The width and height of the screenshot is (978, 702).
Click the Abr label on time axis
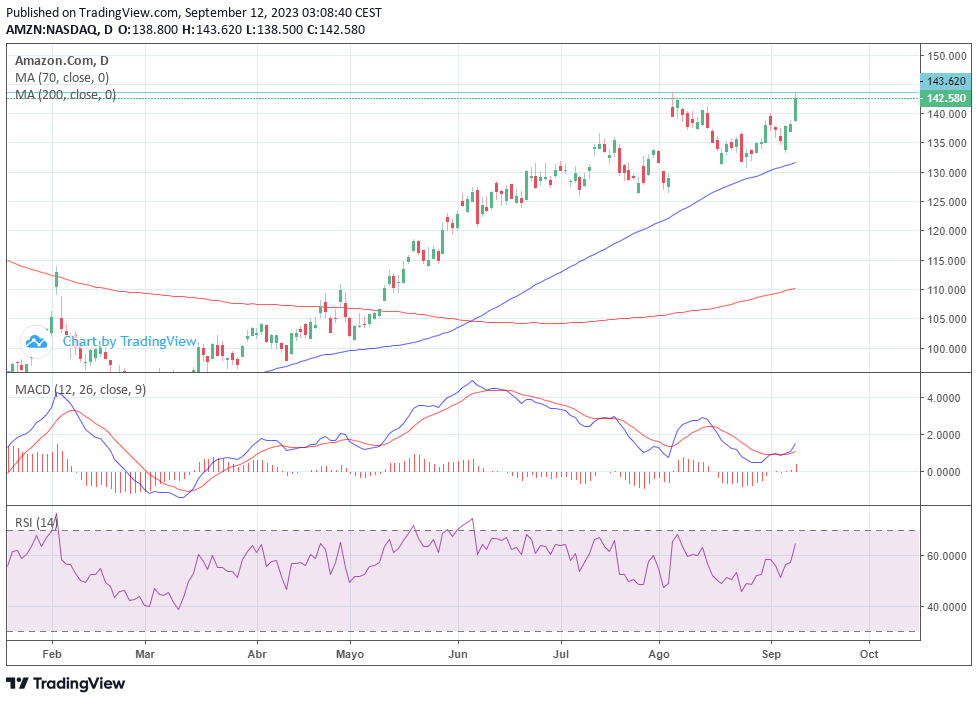tap(257, 654)
